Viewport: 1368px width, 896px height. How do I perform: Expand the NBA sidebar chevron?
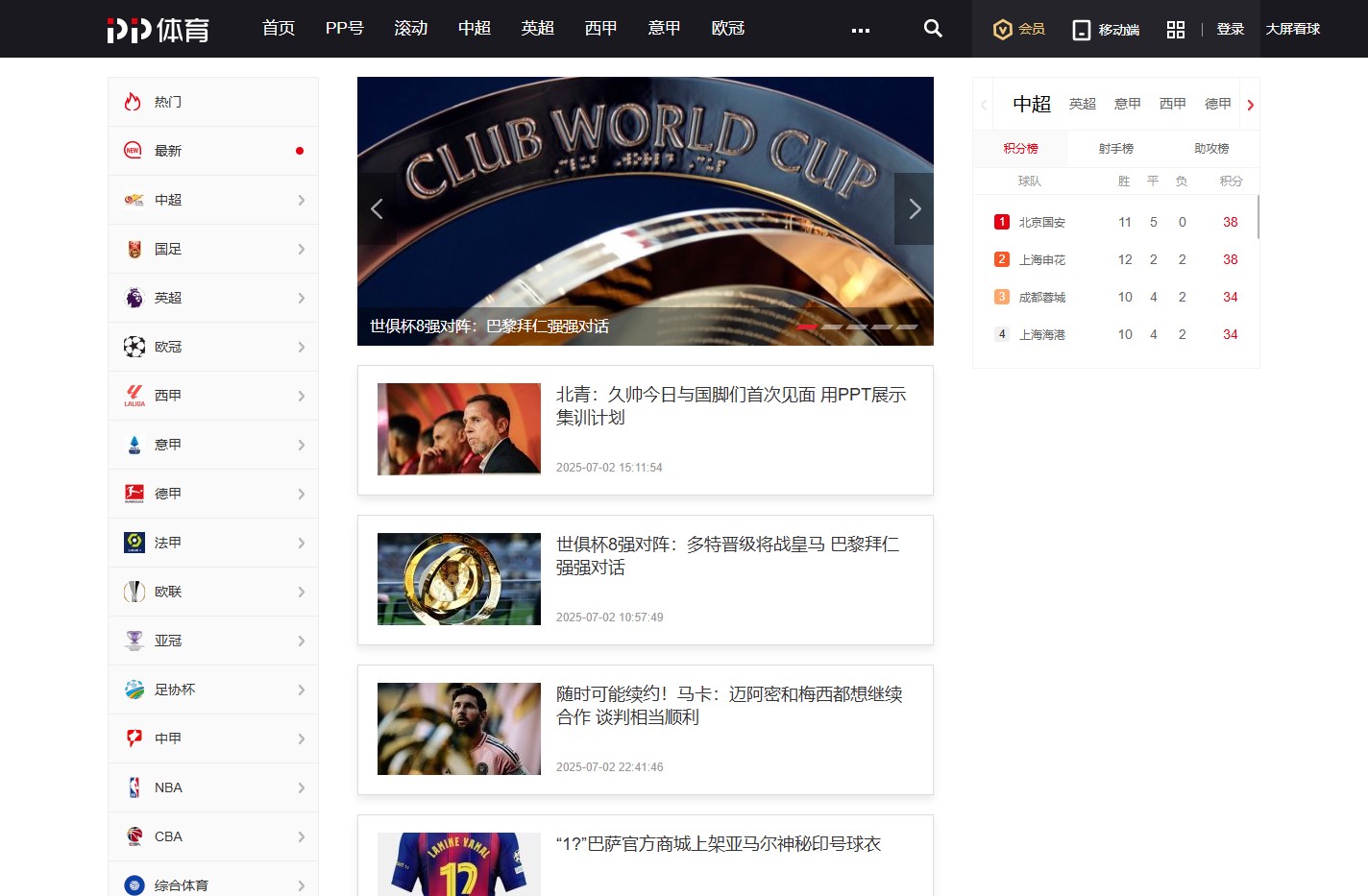(302, 787)
